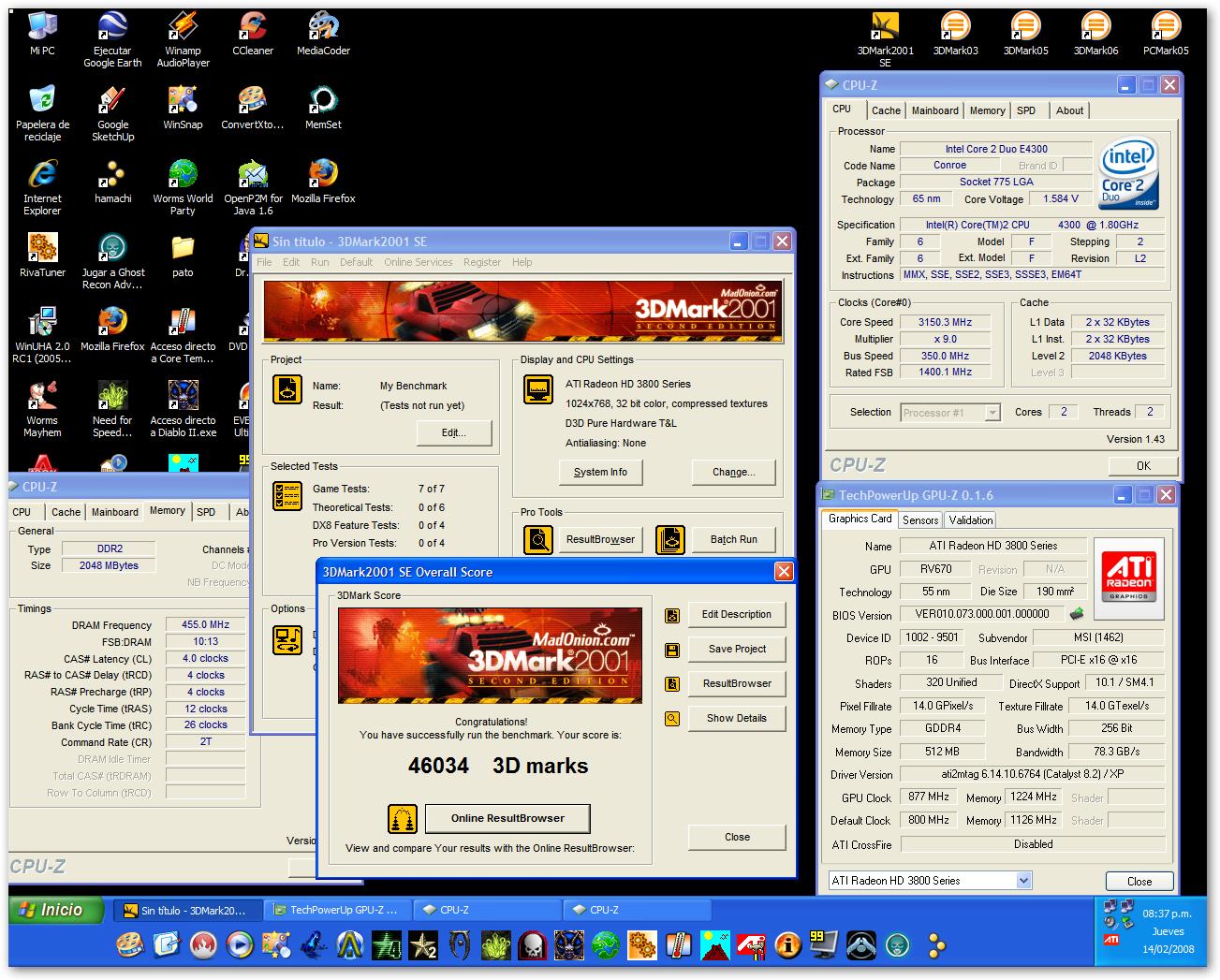Screen dimensions: 1220x980
Task: Open the 3DMark05 desktop shortcut
Action: tap(1025, 34)
